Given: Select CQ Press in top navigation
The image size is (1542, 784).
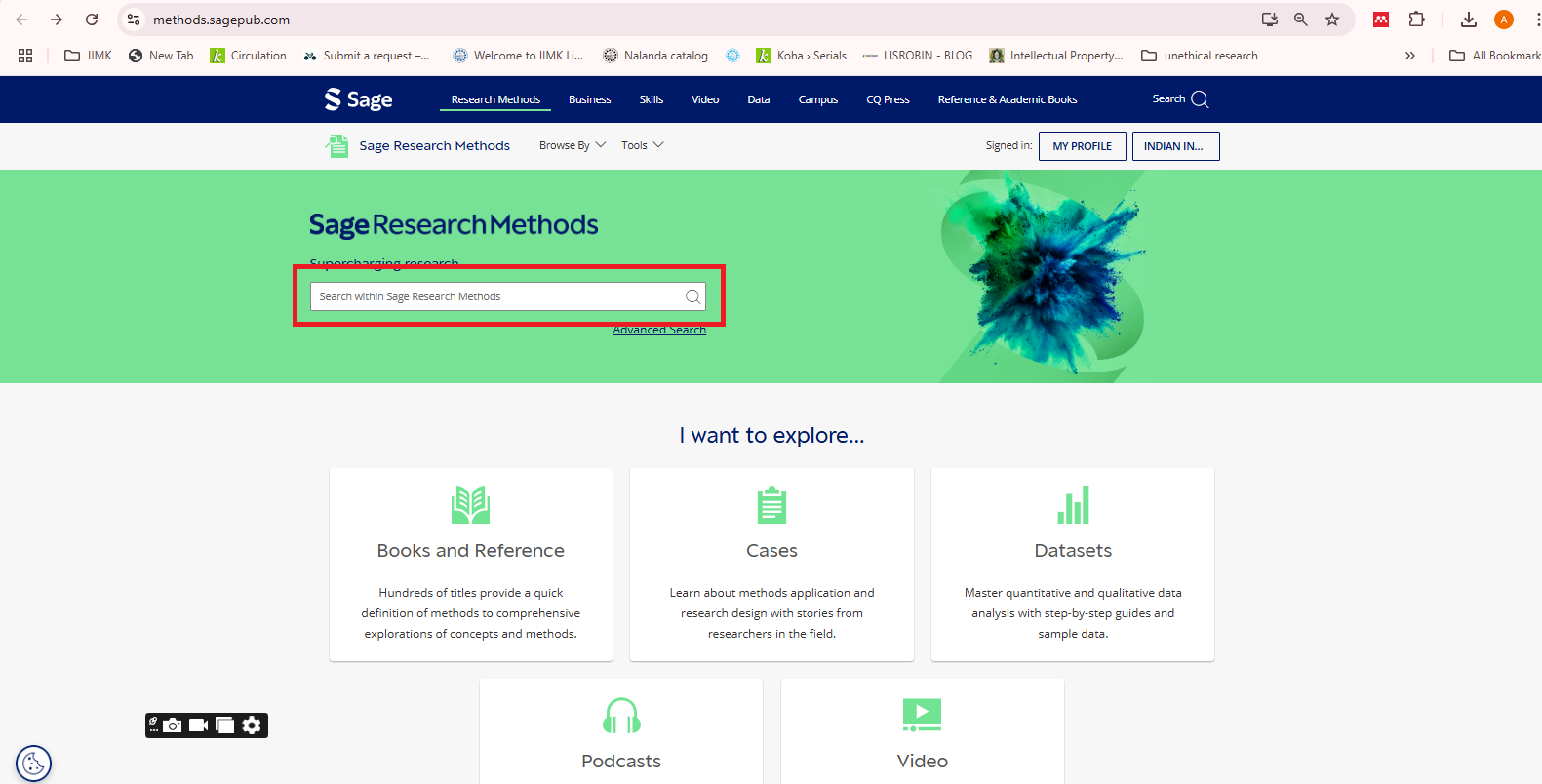Looking at the screenshot, I should click(888, 99).
